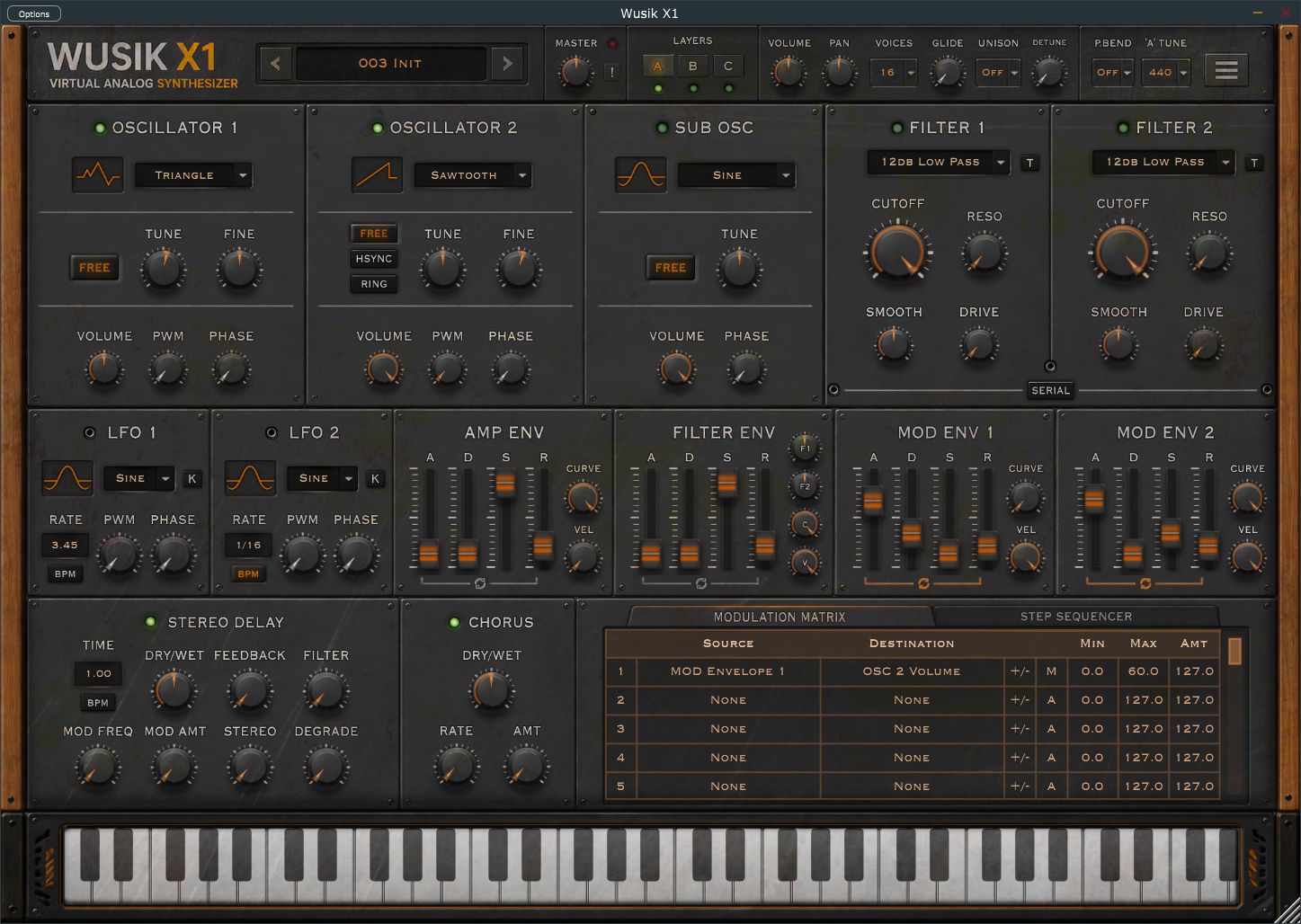Click the Filter Env F1 target button
The image size is (1301, 924).
pos(805,448)
